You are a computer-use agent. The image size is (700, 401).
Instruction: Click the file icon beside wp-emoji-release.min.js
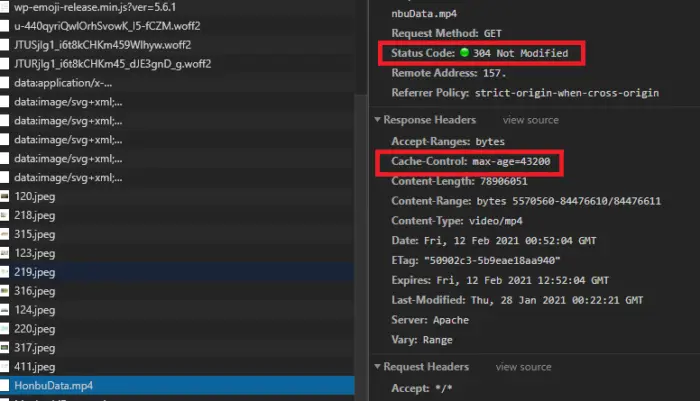click(x=6, y=7)
